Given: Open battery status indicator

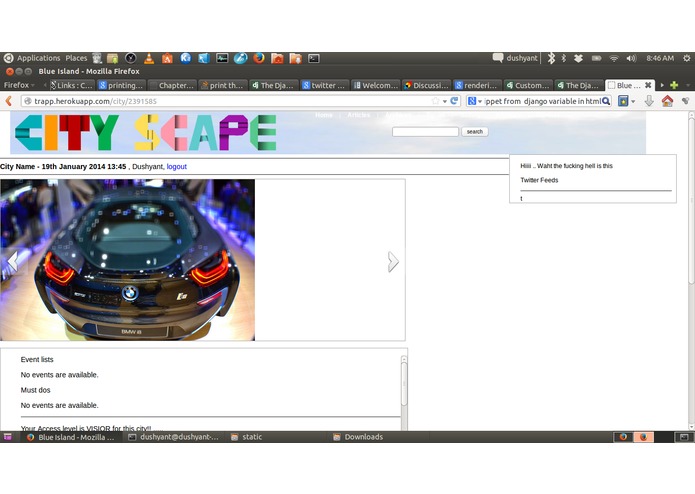Looking at the screenshot, I should pyautogui.click(x=597, y=58).
